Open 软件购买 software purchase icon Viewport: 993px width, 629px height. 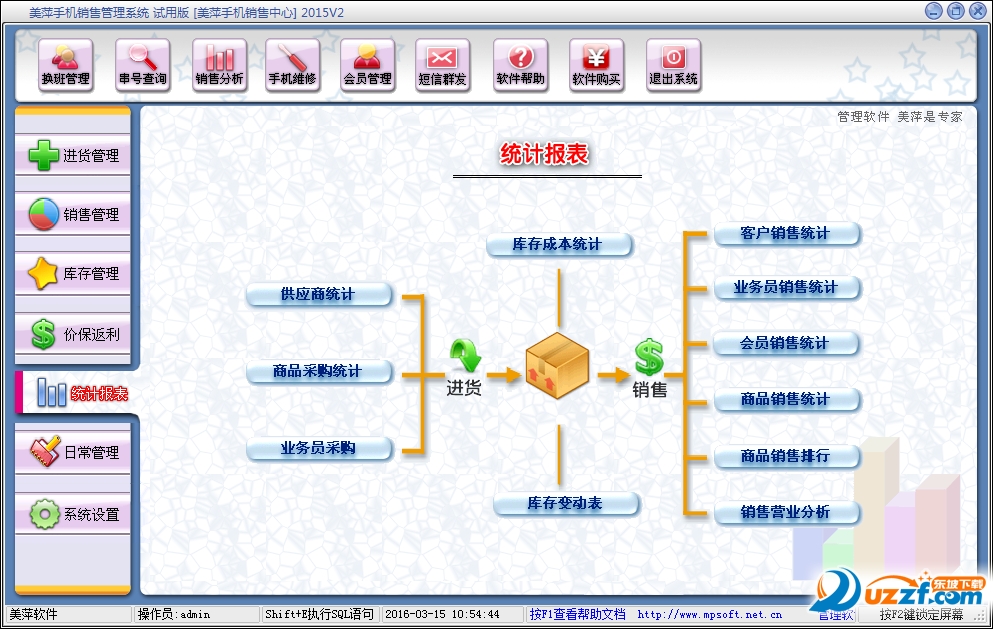coord(597,65)
